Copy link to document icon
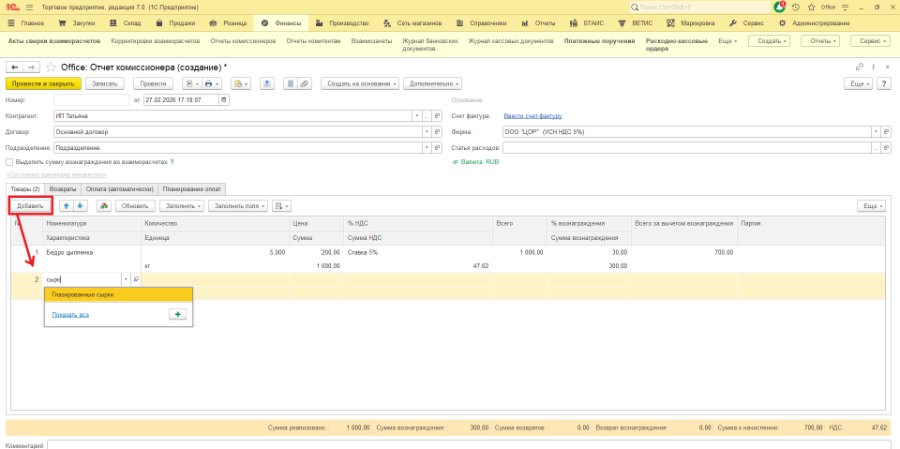This screenshot has height=449, width=900. (x=859, y=67)
